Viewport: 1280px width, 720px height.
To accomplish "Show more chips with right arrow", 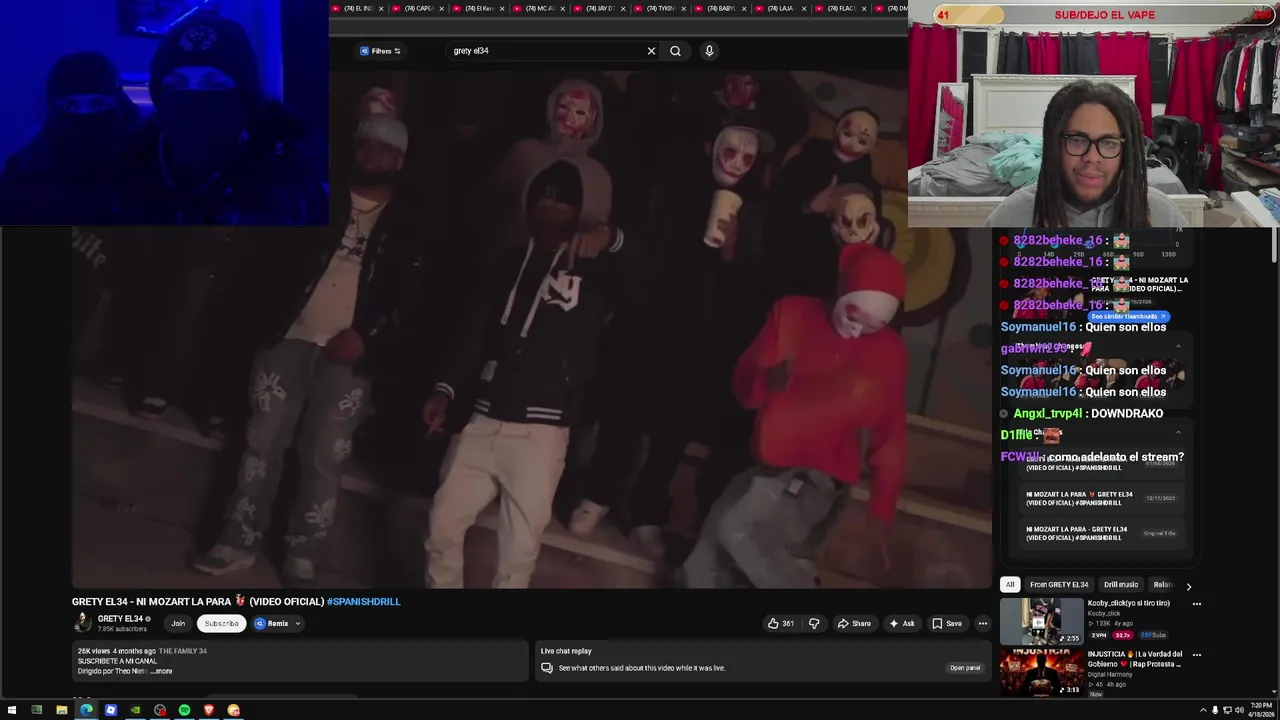I will pos(1188,586).
